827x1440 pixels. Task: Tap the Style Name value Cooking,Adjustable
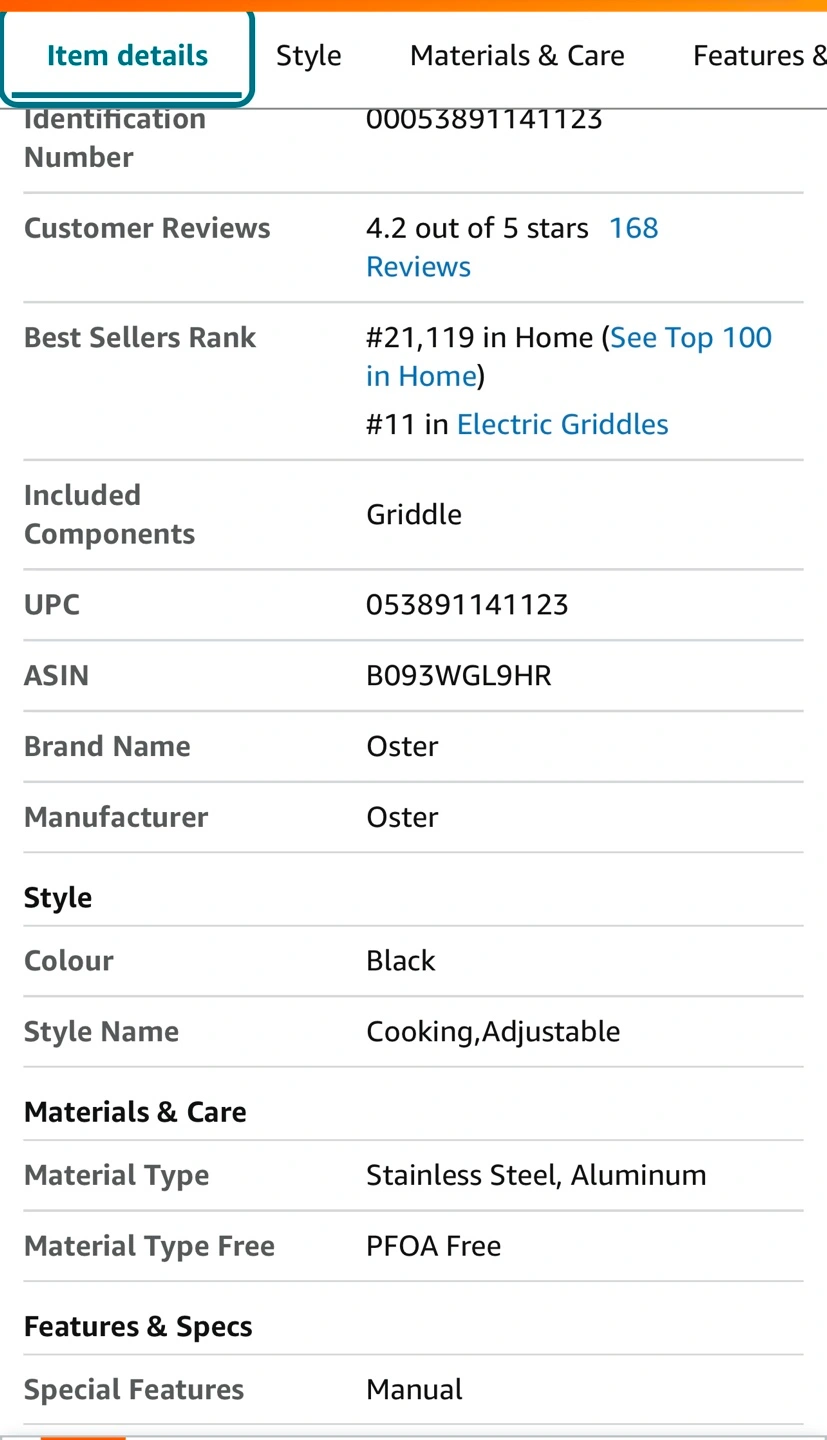tap(493, 1031)
